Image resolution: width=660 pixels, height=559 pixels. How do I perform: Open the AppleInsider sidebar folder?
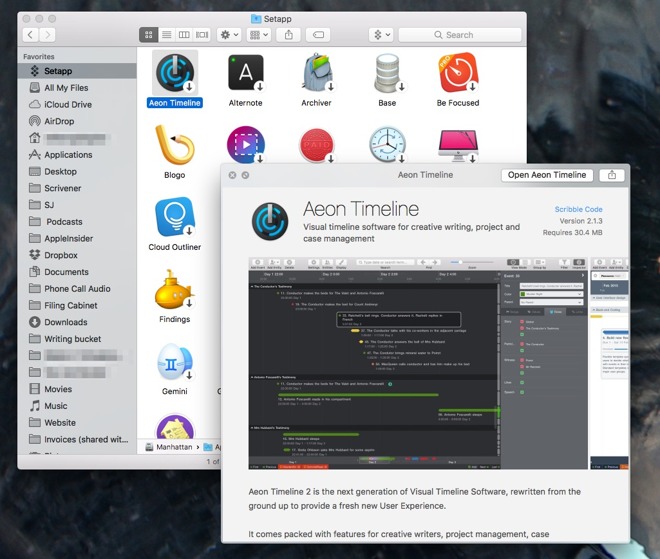[77, 239]
